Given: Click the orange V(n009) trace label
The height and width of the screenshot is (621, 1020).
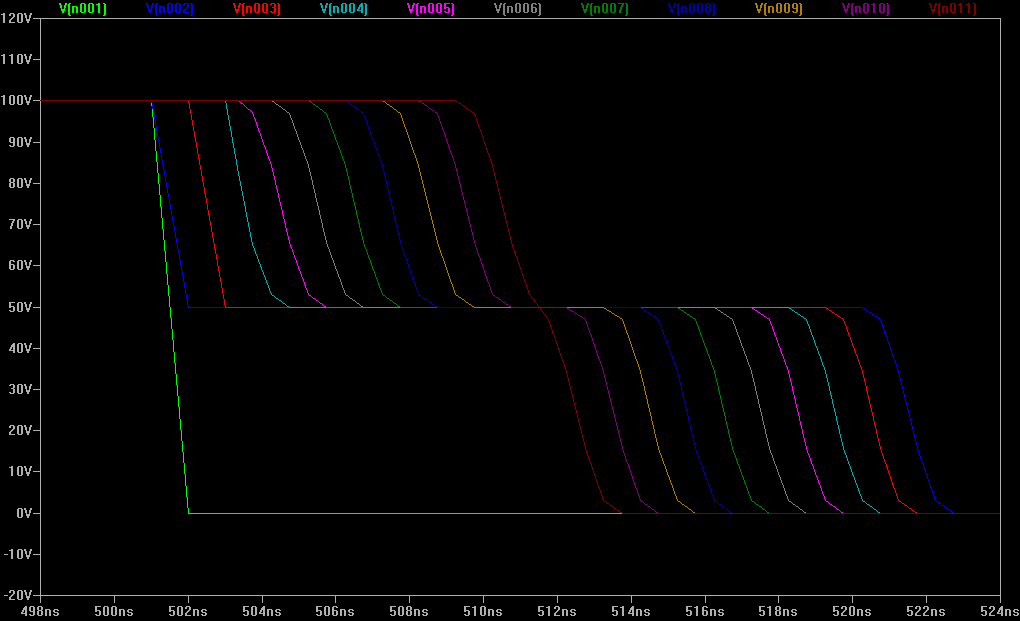Looking at the screenshot, I should pyautogui.click(x=779, y=8).
